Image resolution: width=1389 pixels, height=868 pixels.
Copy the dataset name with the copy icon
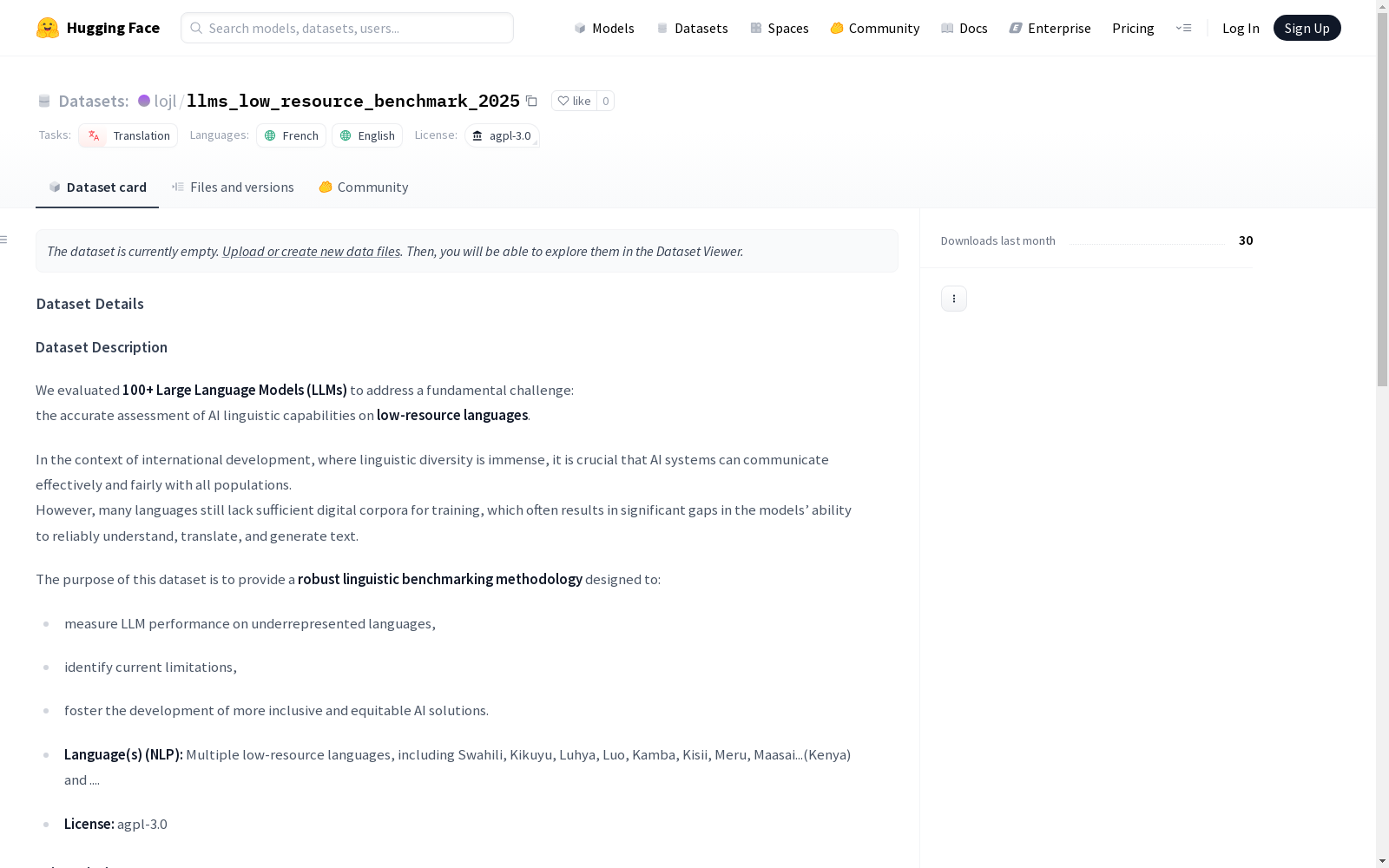coord(532,101)
